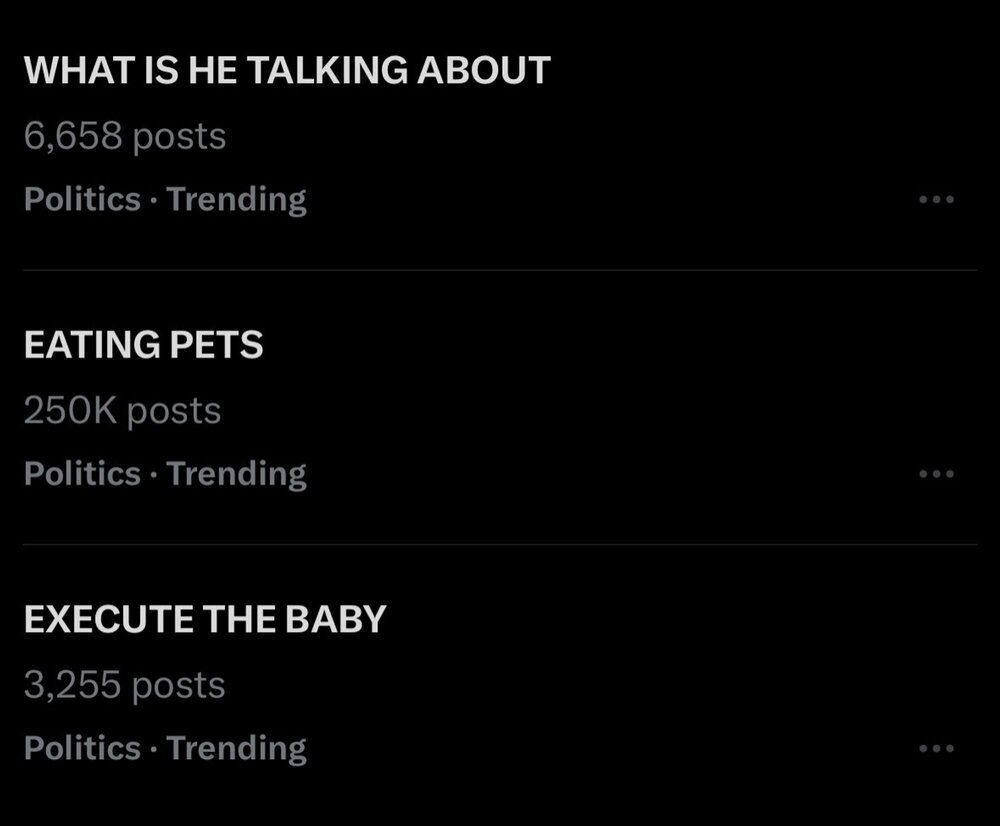Open the three-dot menu for EATING PETS trend
This screenshot has width=1000, height=826.
click(x=936, y=474)
